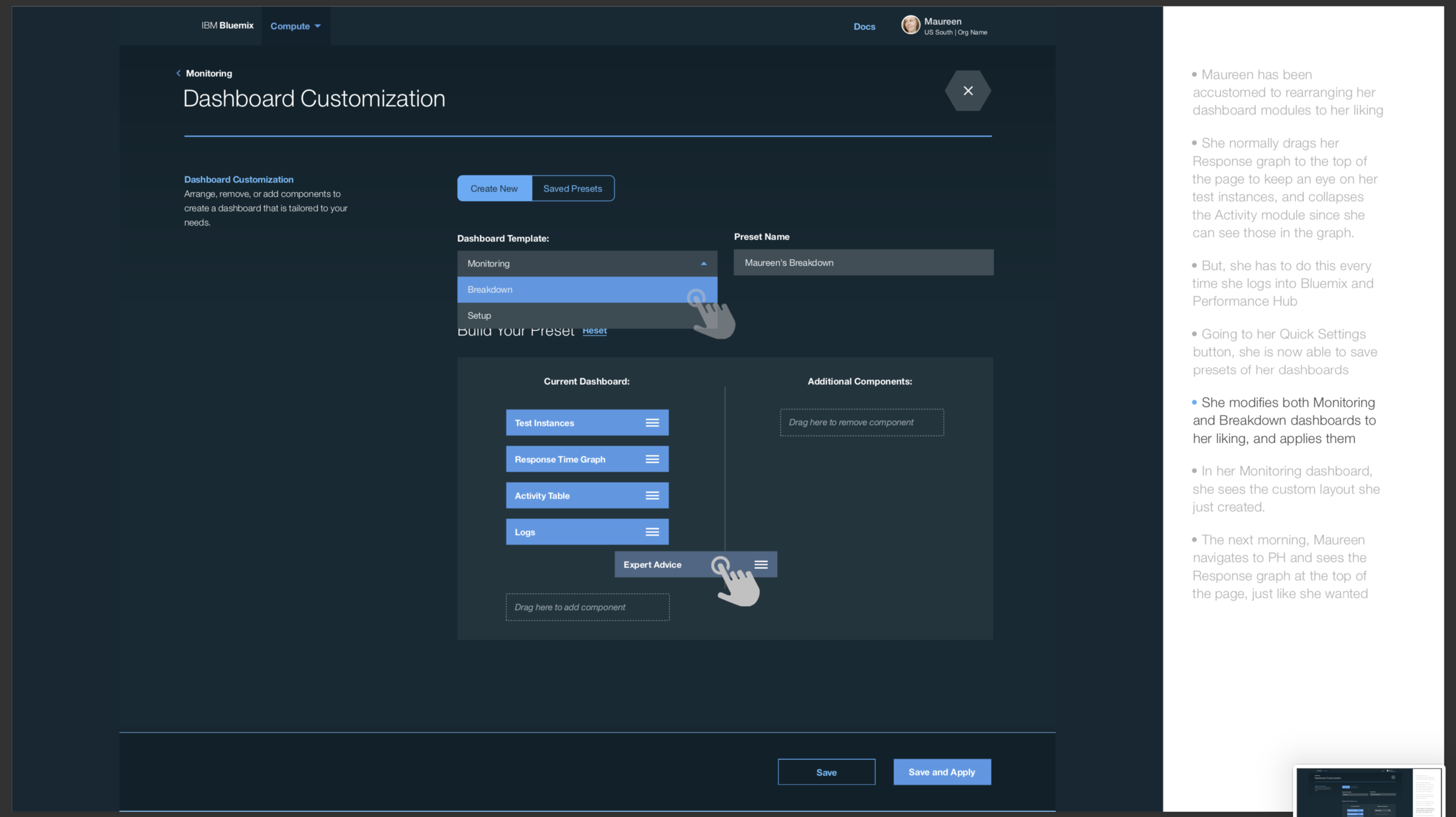
Task: Click the Reset link
Action: [594, 331]
